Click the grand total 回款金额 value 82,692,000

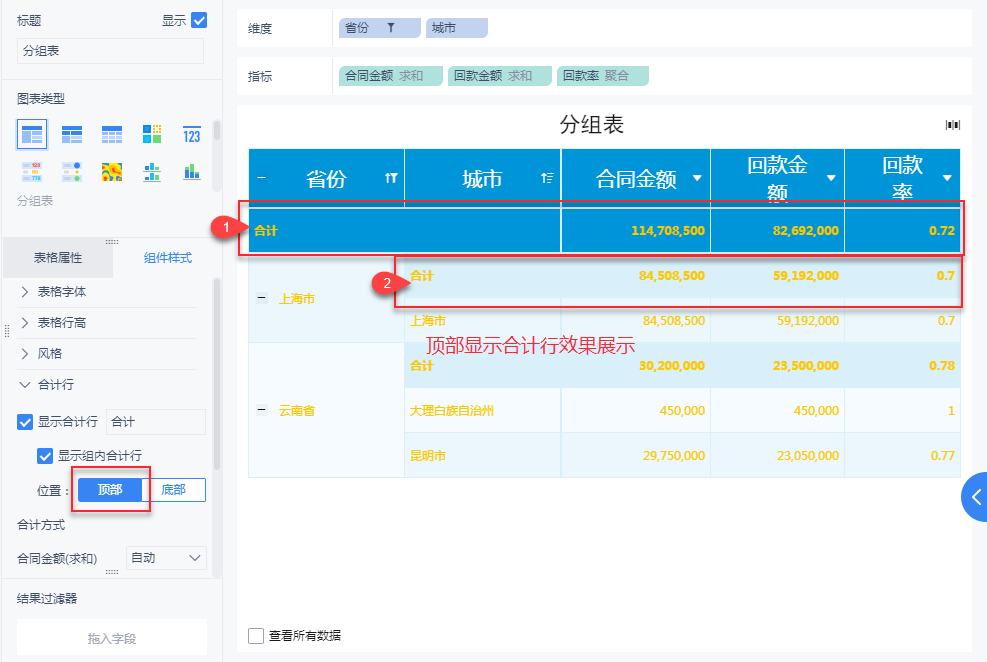806,230
